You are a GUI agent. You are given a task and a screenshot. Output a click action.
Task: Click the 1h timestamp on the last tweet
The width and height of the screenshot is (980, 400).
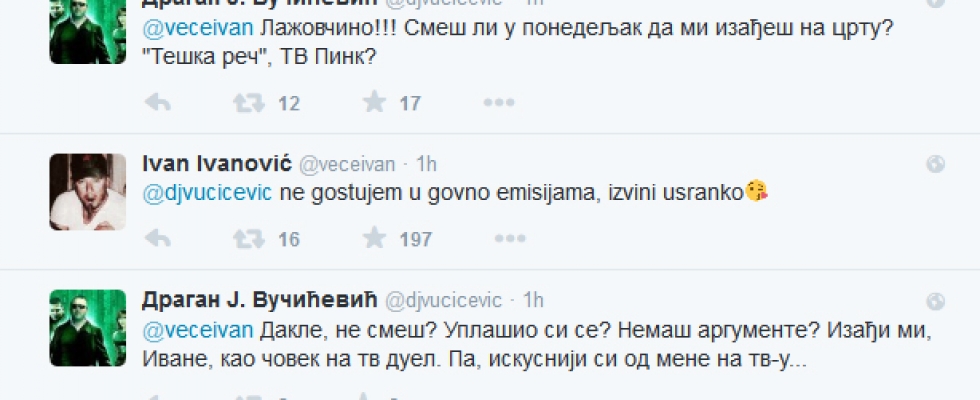533,300
